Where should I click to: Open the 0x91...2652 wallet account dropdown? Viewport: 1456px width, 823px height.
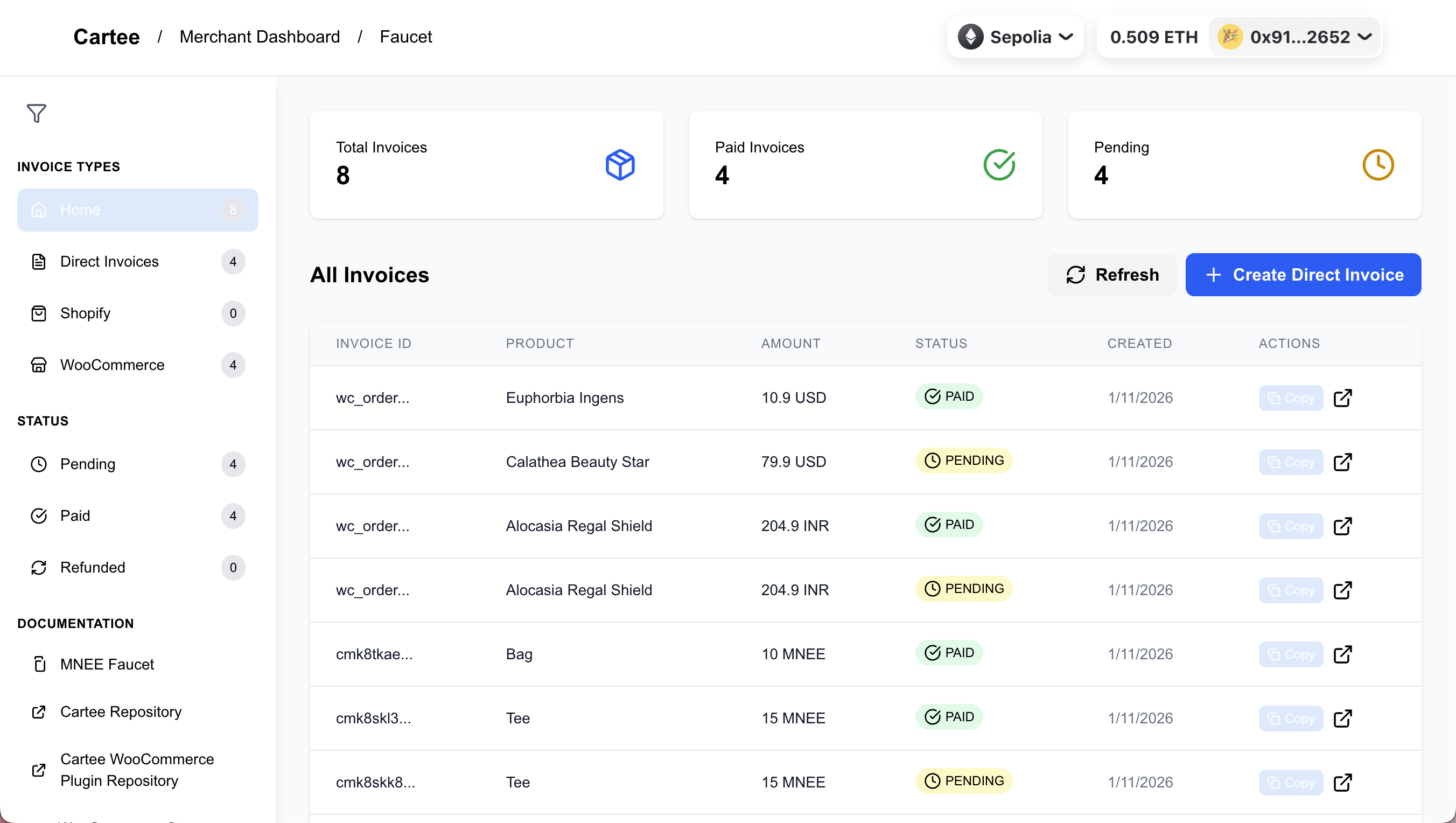point(1294,37)
